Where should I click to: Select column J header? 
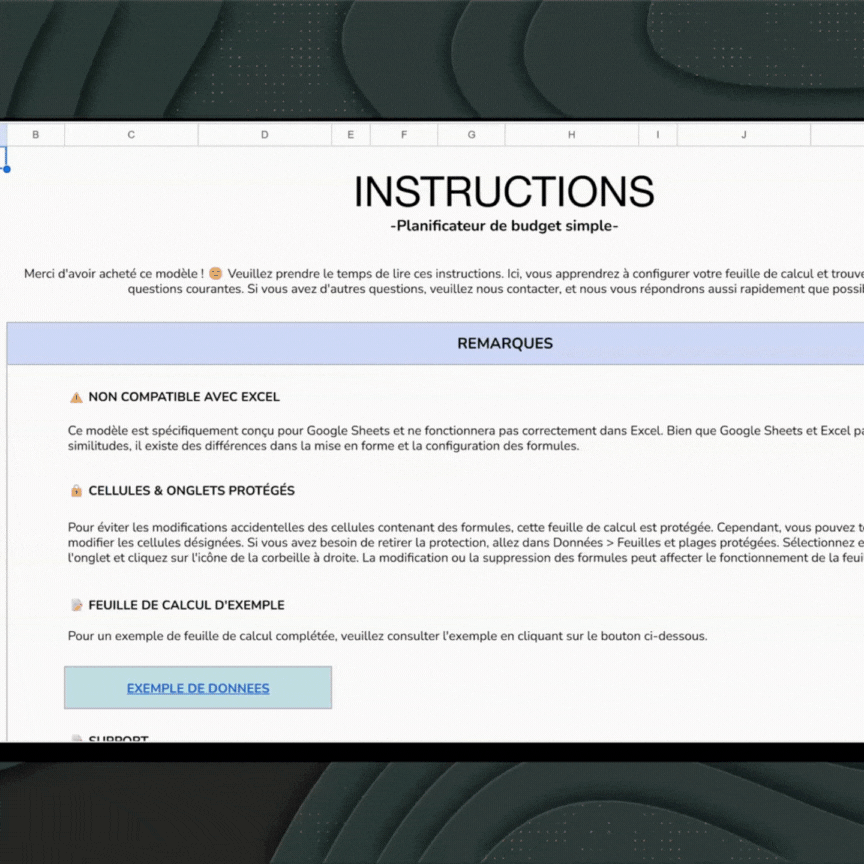743,135
